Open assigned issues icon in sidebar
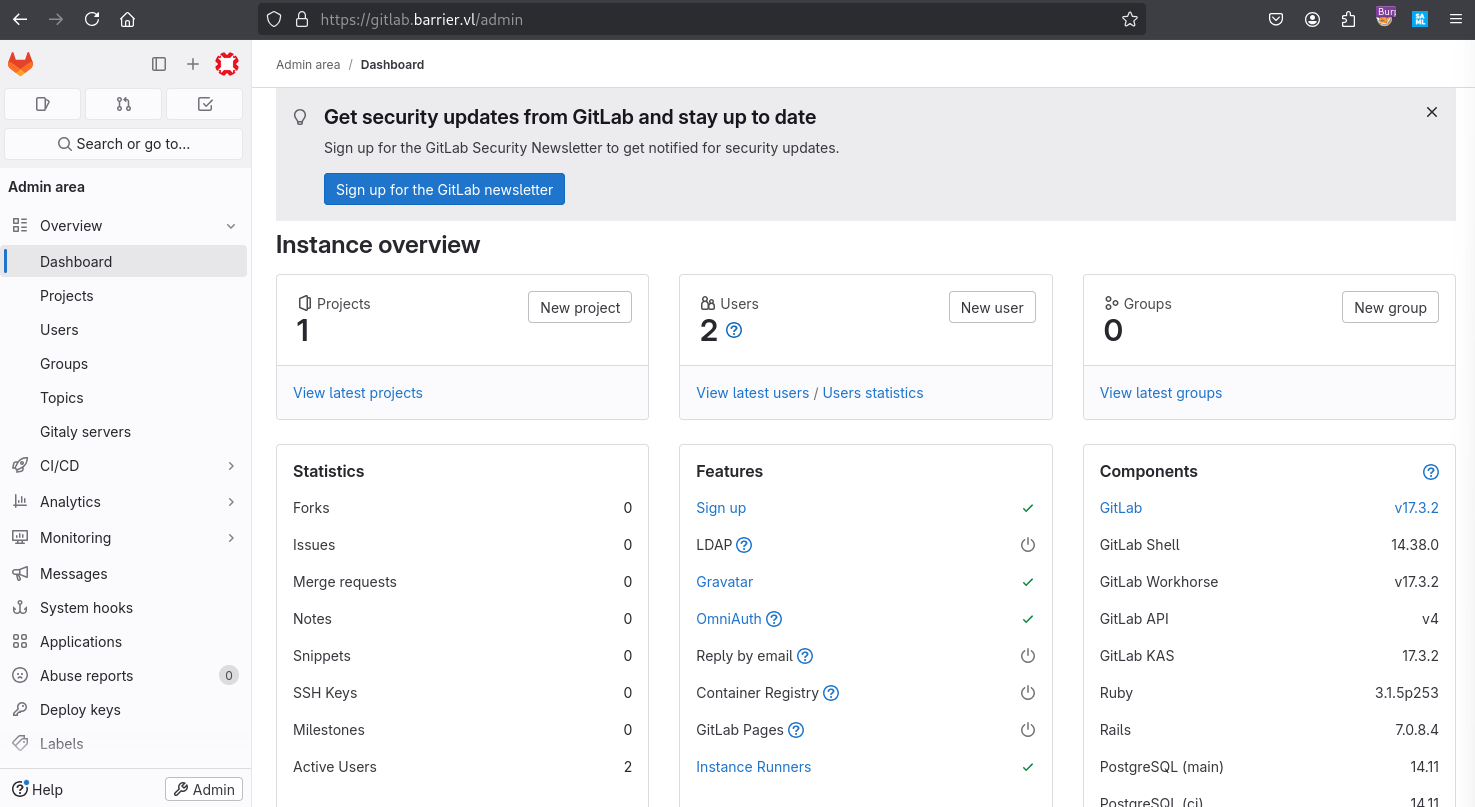1475x807 pixels. (x=43, y=104)
